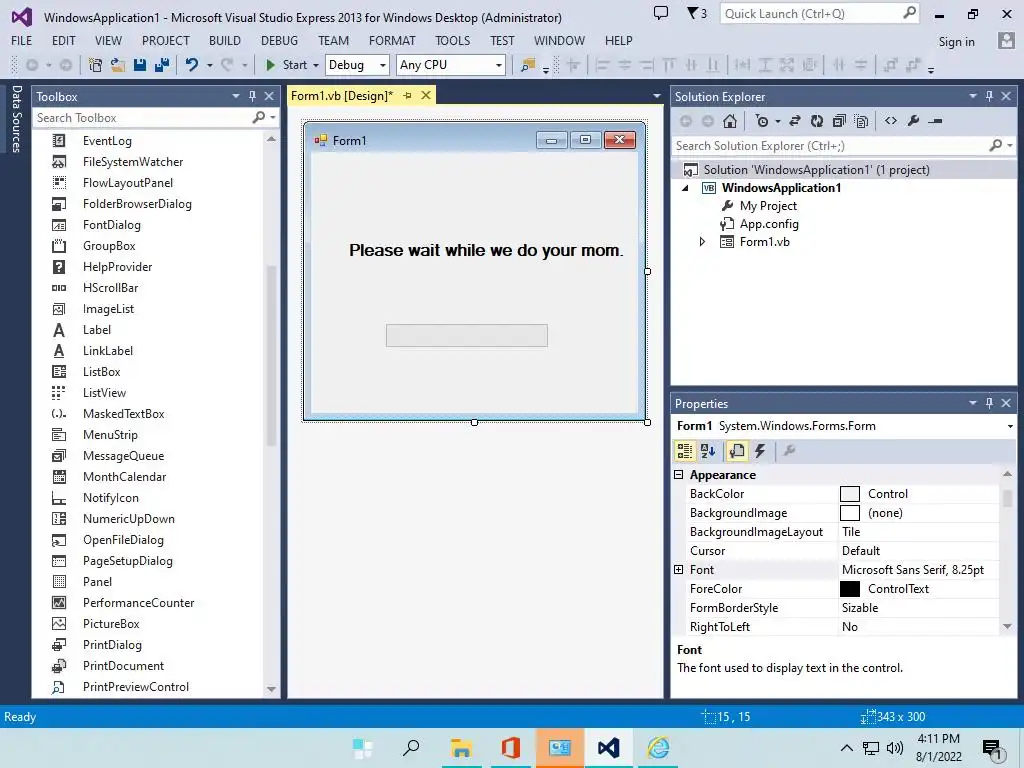Screen dimensions: 1024x768
Task: Toggle Preview Selected Items in Solution Explorer
Action: tap(935, 121)
